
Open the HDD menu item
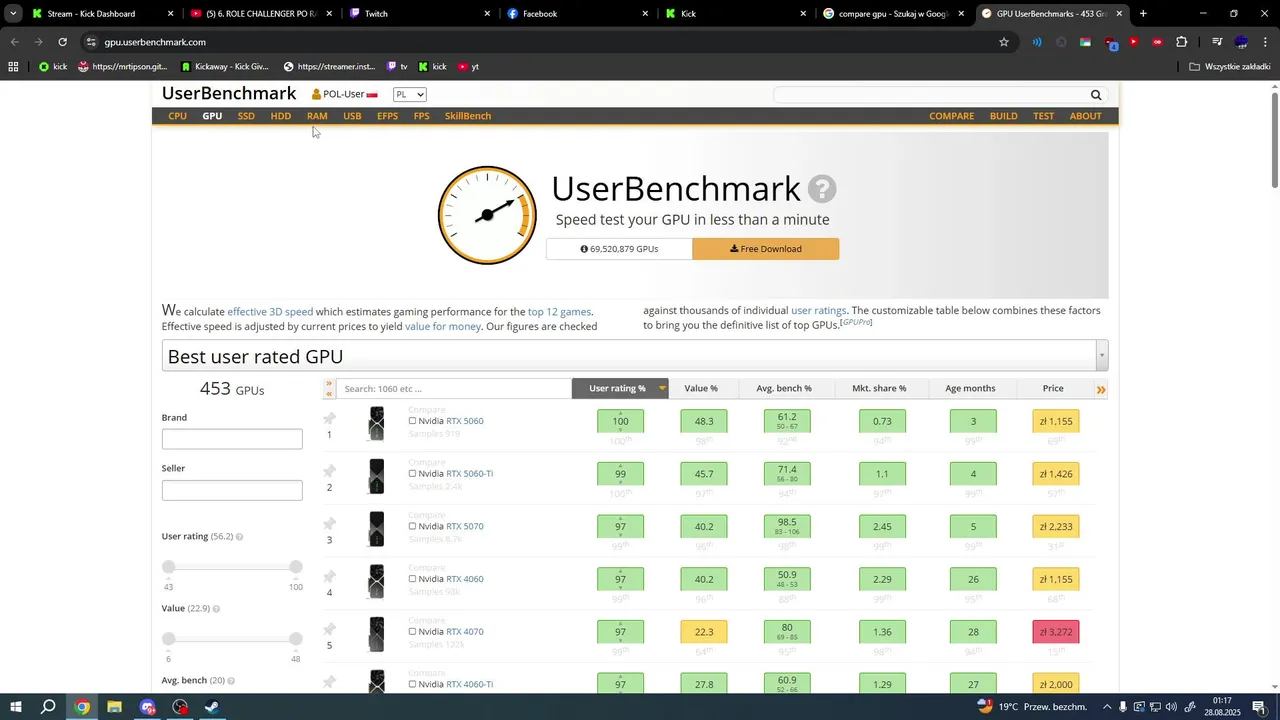(281, 116)
